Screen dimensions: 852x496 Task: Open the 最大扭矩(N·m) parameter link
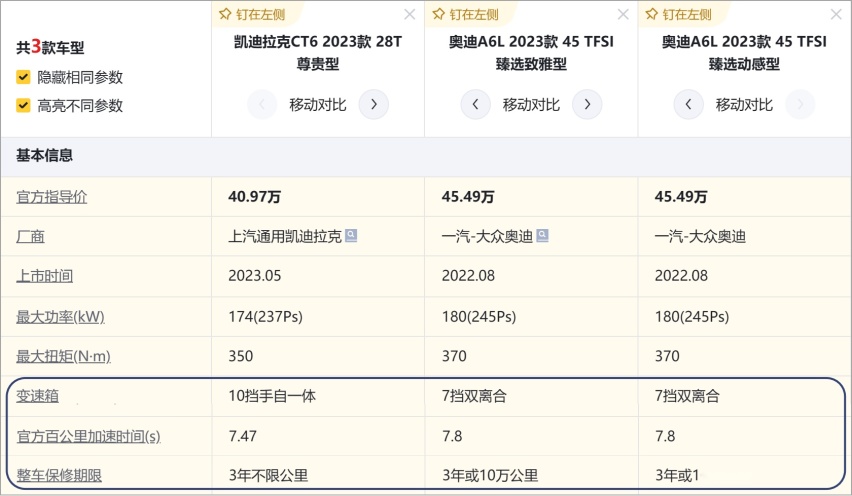63,356
